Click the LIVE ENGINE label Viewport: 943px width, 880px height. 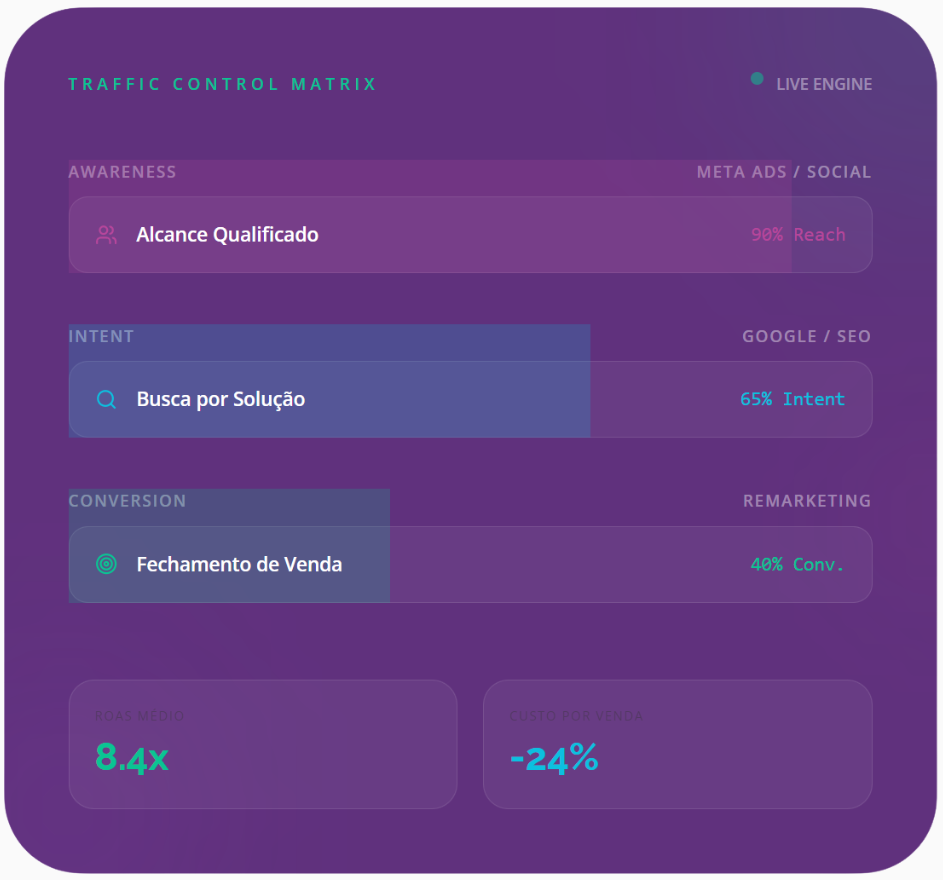point(824,85)
